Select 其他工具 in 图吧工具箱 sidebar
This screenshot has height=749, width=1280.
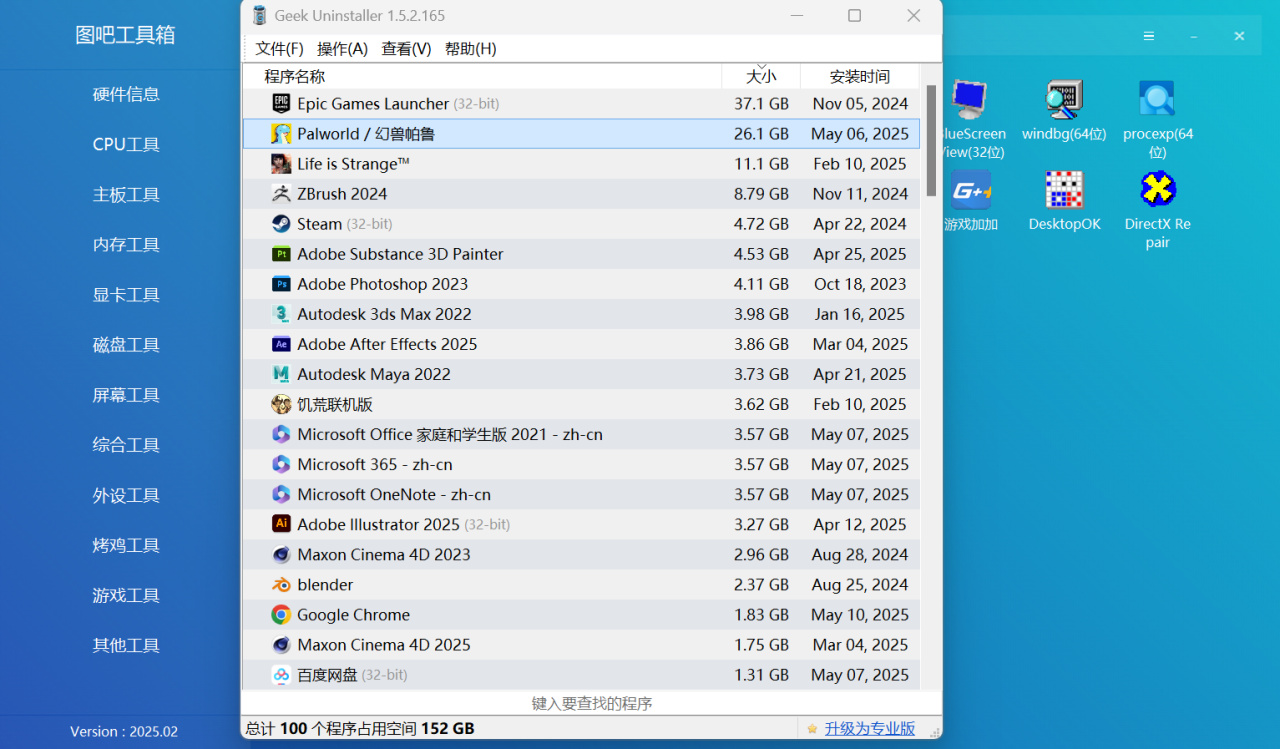click(126, 645)
